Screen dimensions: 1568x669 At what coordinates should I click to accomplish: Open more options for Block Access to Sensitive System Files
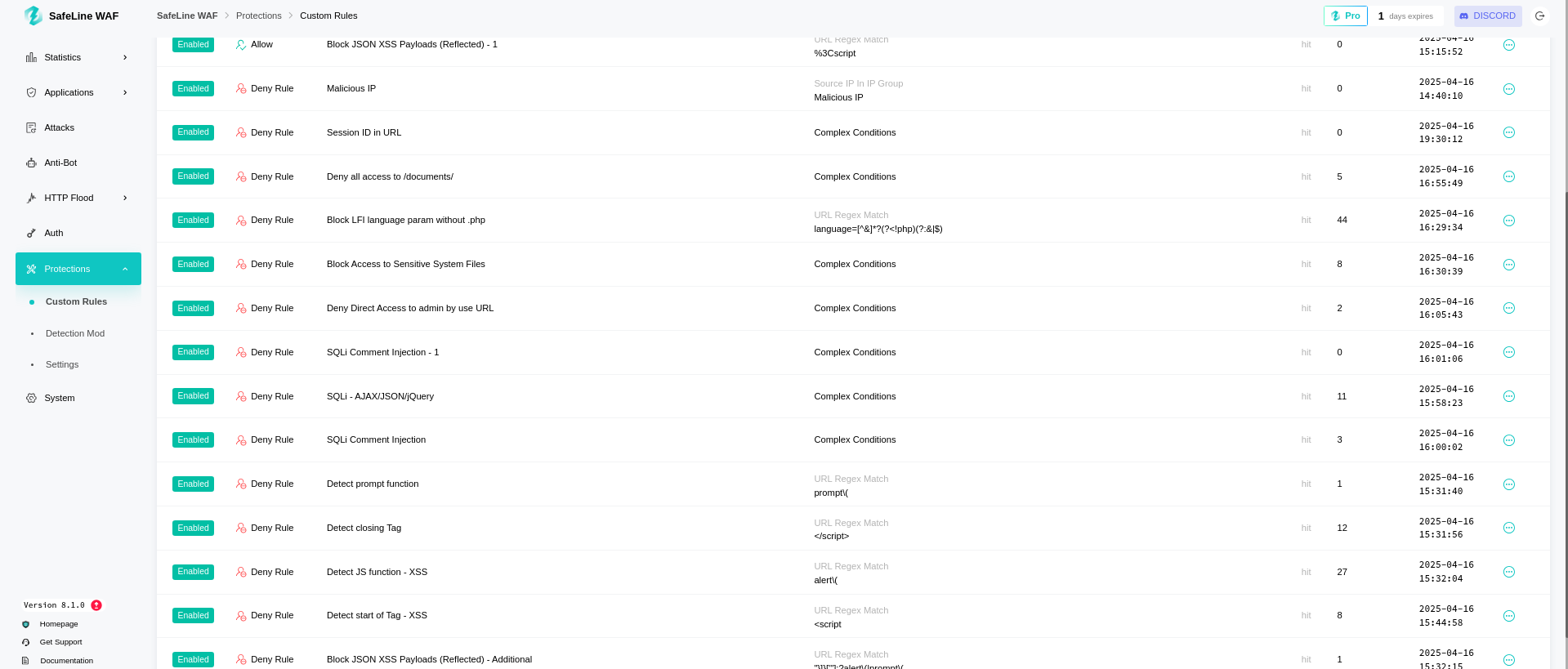[x=1509, y=265]
